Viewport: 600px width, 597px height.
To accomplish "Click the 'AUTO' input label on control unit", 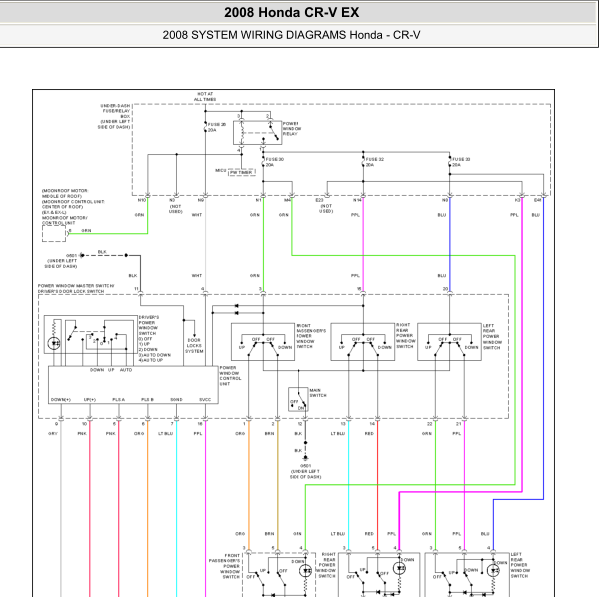I will pyautogui.click(x=126, y=370).
